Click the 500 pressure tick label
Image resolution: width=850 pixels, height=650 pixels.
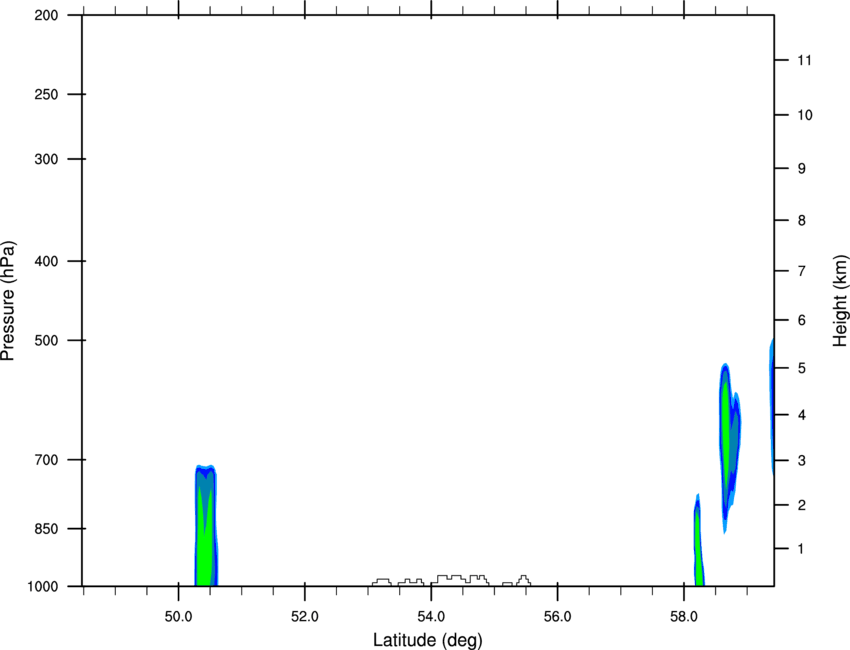click(x=46, y=340)
